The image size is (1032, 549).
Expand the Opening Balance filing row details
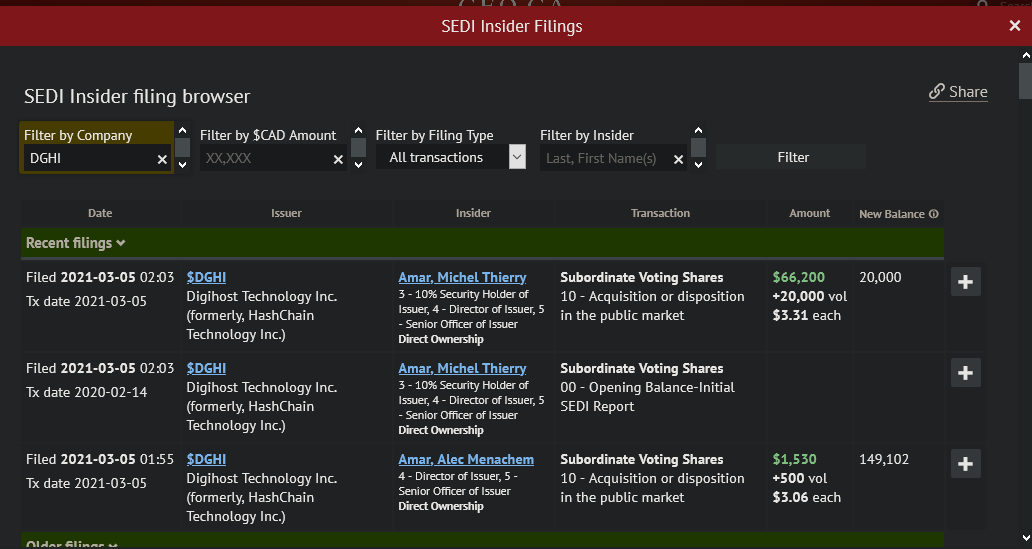pos(965,373)
